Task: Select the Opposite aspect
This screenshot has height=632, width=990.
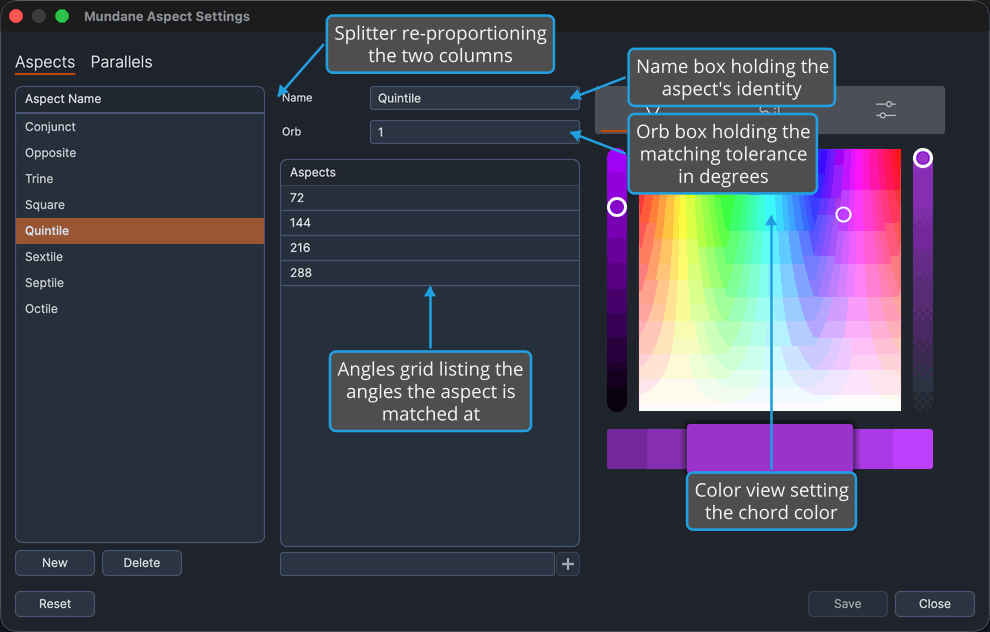Action: (140, 153)
